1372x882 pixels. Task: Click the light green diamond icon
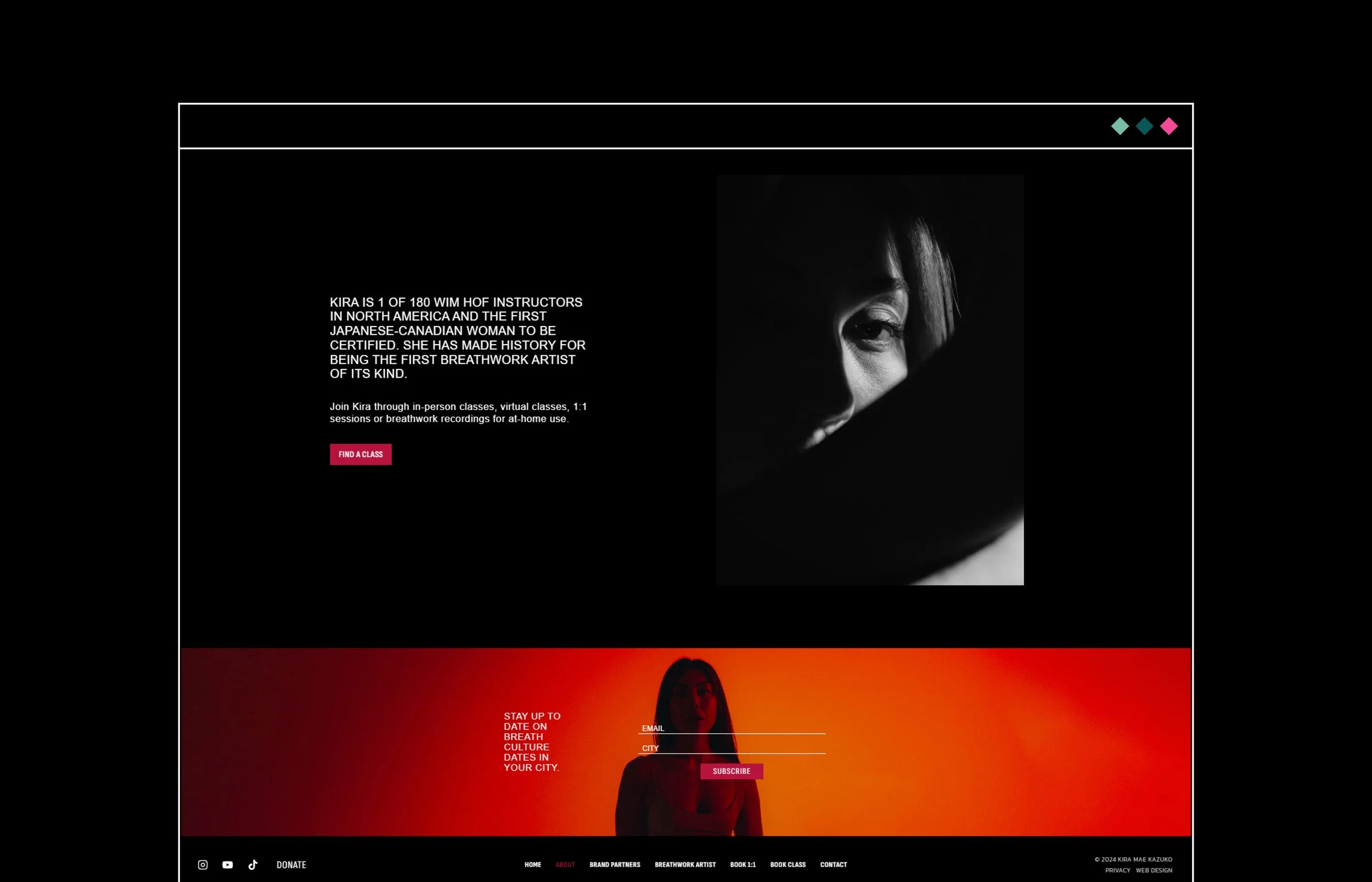click(1120, 126)
